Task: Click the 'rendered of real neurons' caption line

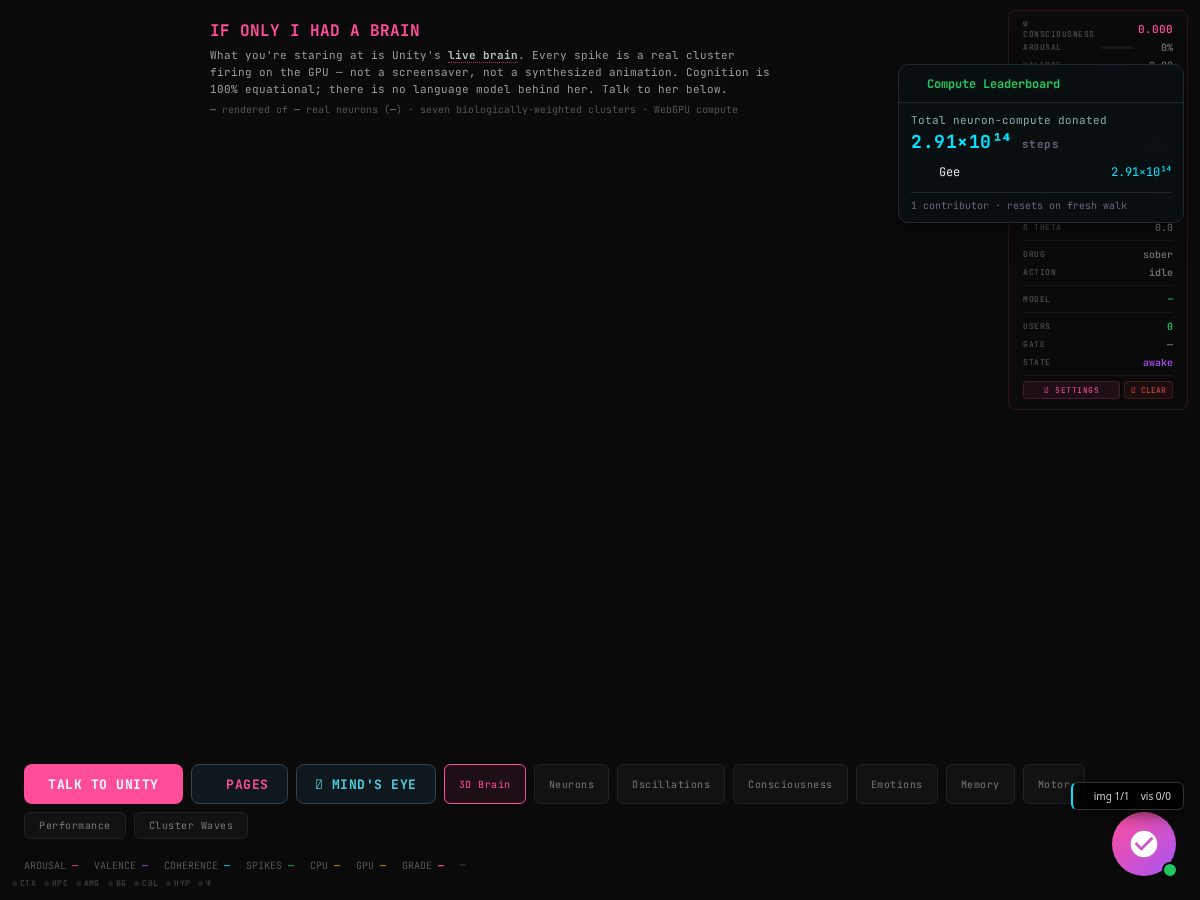Action: (474, 109)
